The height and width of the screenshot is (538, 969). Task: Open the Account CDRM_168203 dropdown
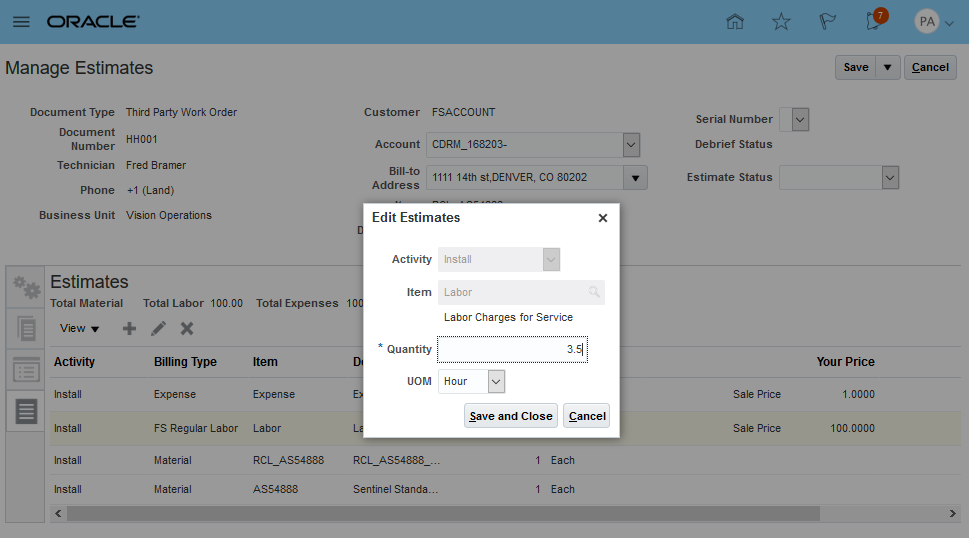[x=631, y=145]
